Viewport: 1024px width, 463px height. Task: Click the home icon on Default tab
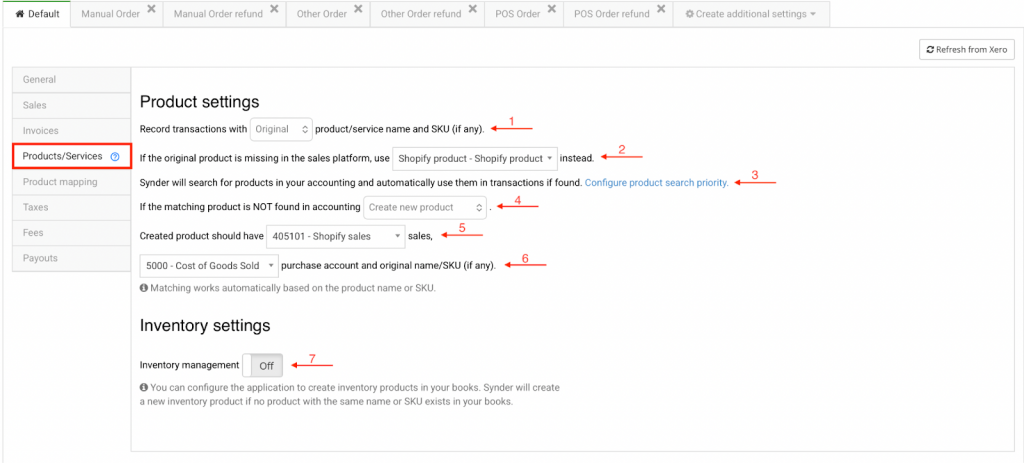pyautogui.click(x=20, y=14)
